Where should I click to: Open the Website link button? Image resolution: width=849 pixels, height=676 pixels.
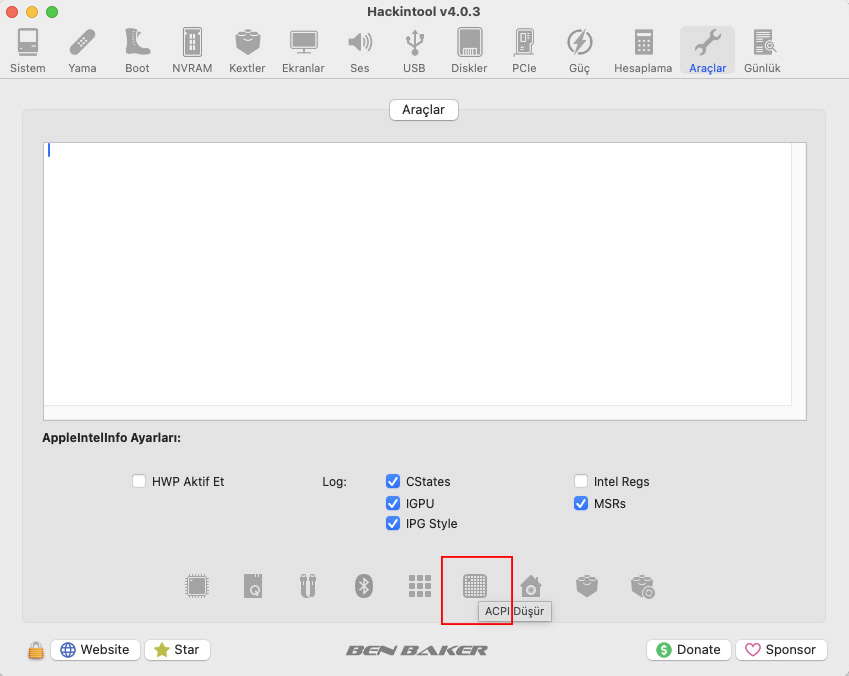(95, 650)
